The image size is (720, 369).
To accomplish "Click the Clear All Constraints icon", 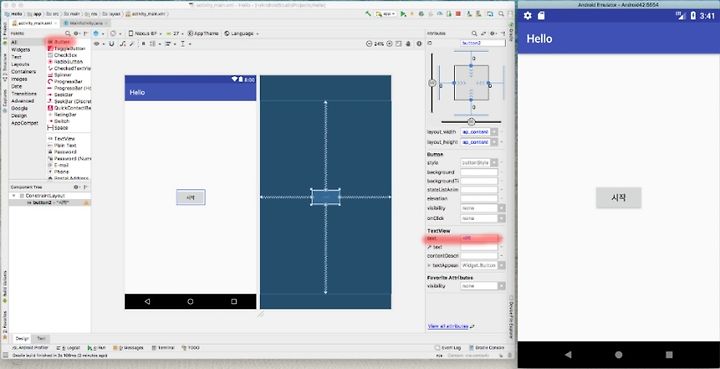I will click(x=123, y=44).
